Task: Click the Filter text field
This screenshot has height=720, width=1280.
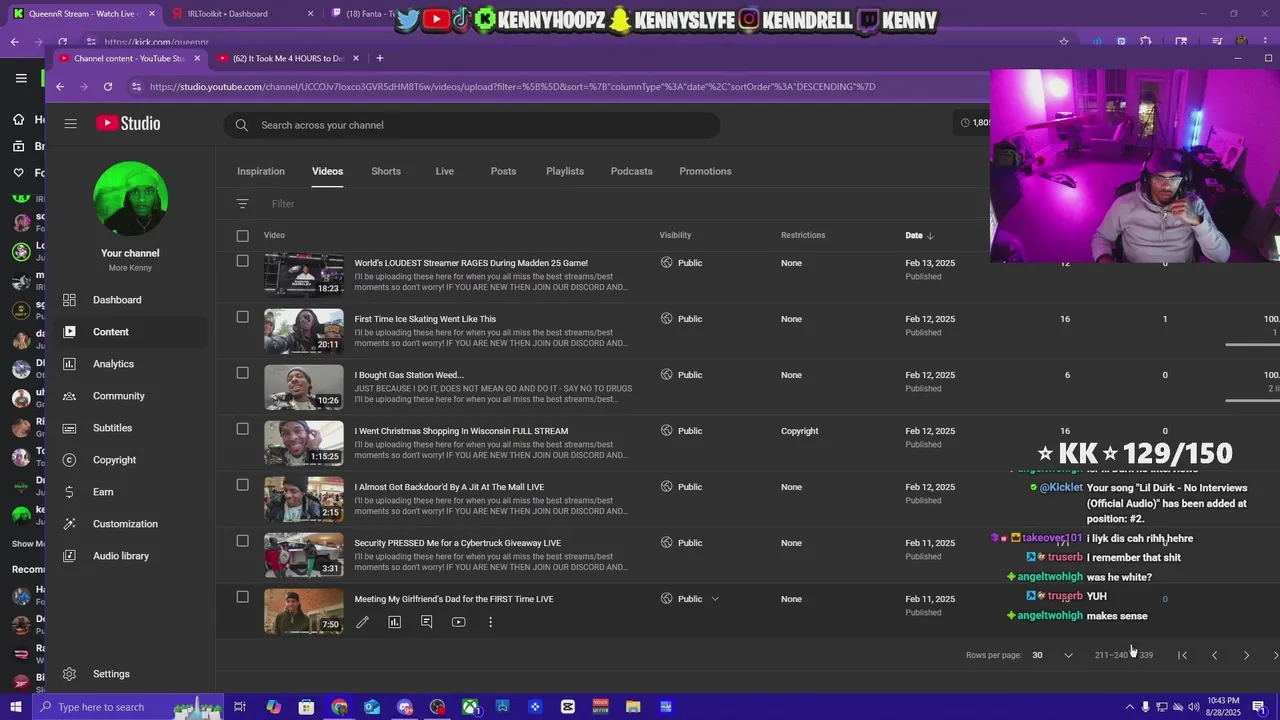Action: click(283, 204)
